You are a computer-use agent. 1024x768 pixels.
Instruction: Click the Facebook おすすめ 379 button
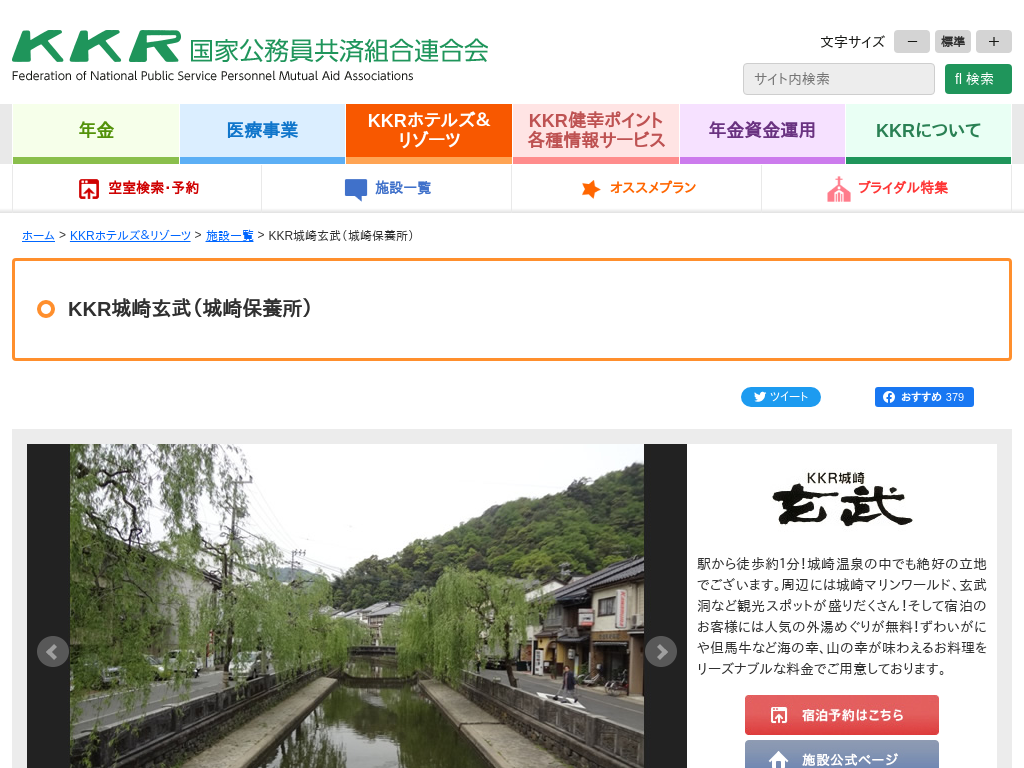coord(924,397)
